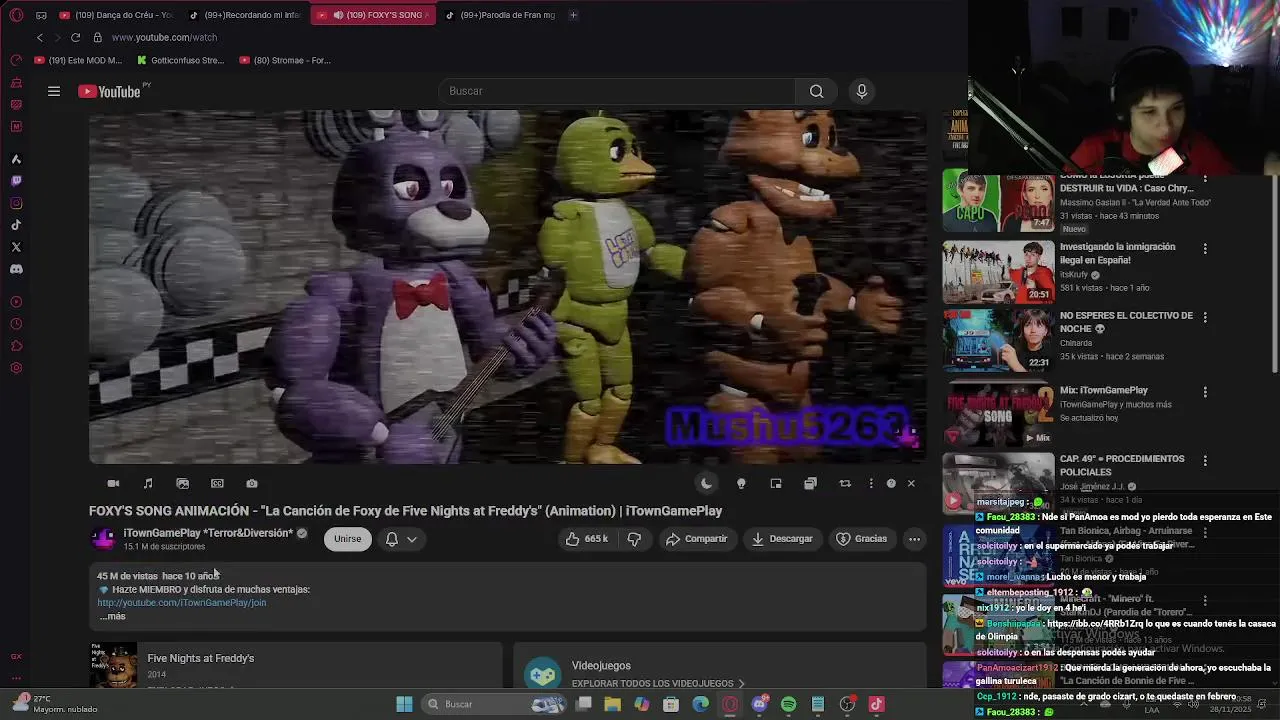The image size is (1280, 720).
Task: Switch to the Recordando mi infancia tab
Action: [x=245, y=15]
